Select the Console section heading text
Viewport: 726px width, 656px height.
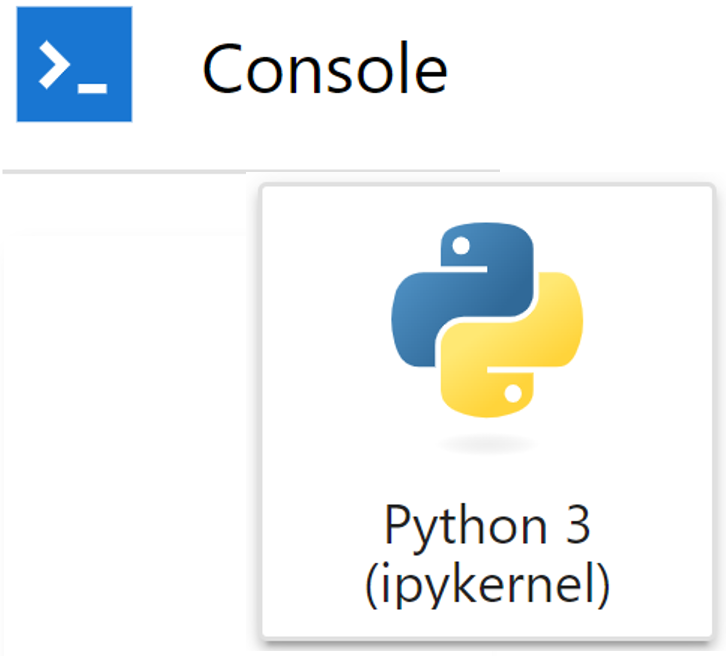point(325,68)
